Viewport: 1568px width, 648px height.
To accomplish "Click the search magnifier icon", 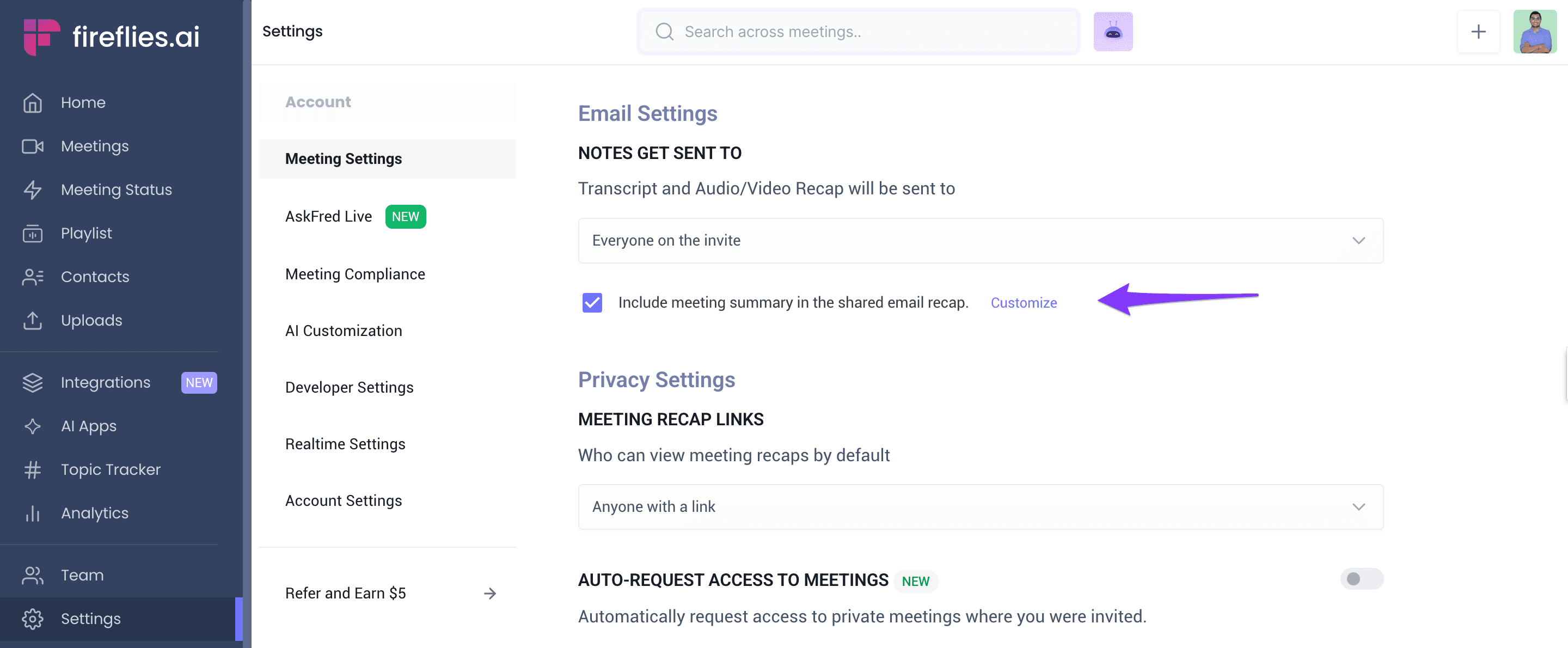I will 664,32.
